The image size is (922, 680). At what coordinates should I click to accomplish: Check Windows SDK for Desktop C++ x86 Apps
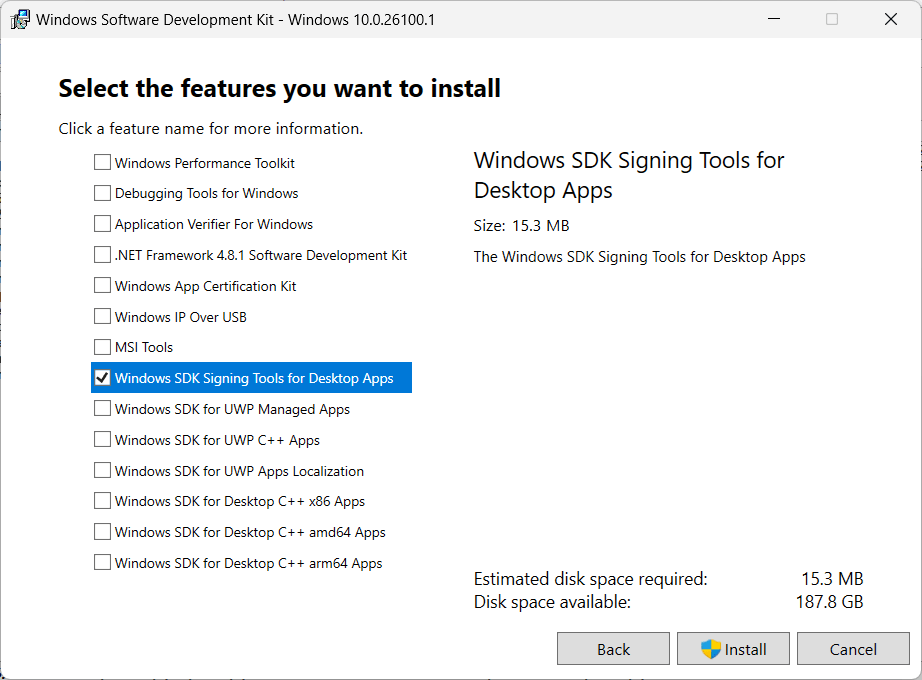coord(102,501)
